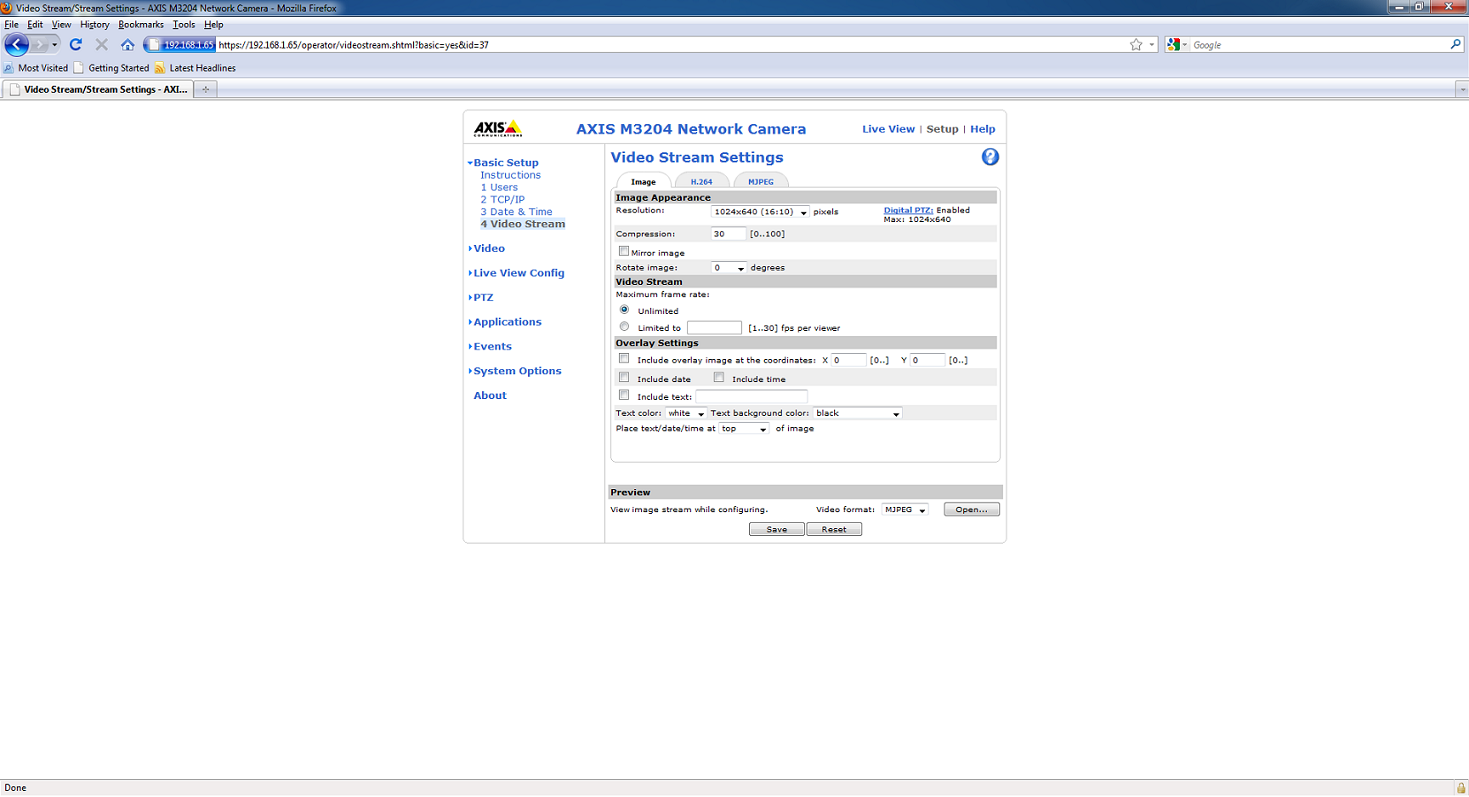Click the AXIS Communications logo

(x=497, y=129)
